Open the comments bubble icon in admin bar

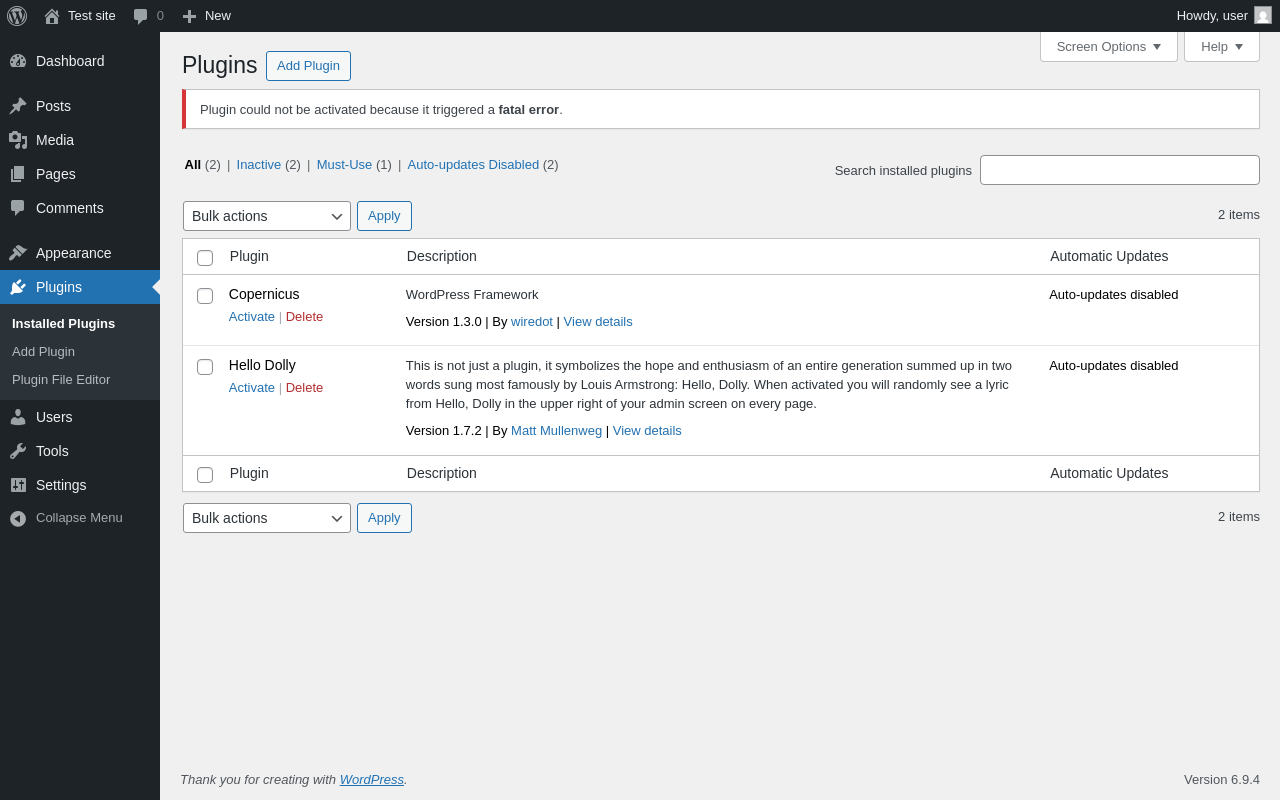pos(141,16)
